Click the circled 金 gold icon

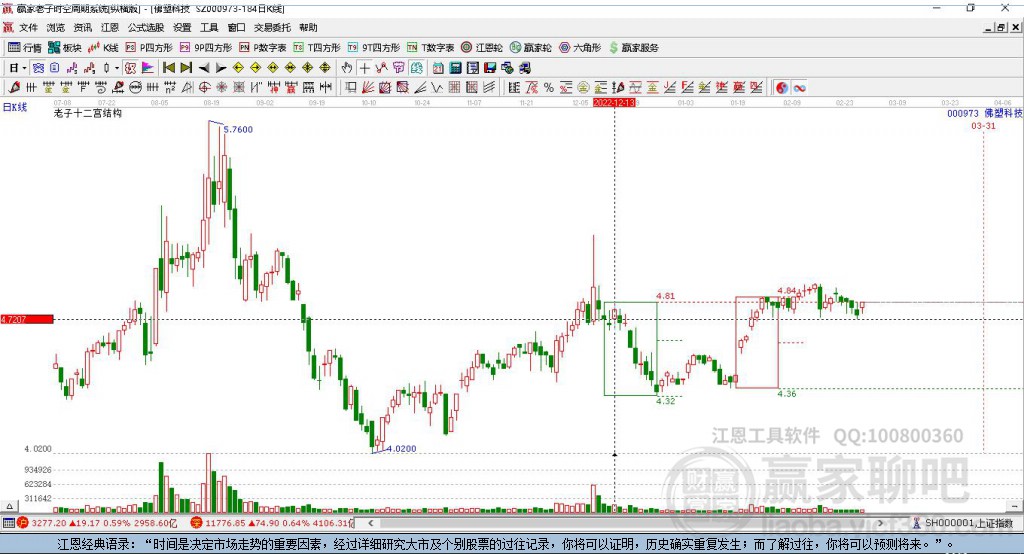coord(583,87)
